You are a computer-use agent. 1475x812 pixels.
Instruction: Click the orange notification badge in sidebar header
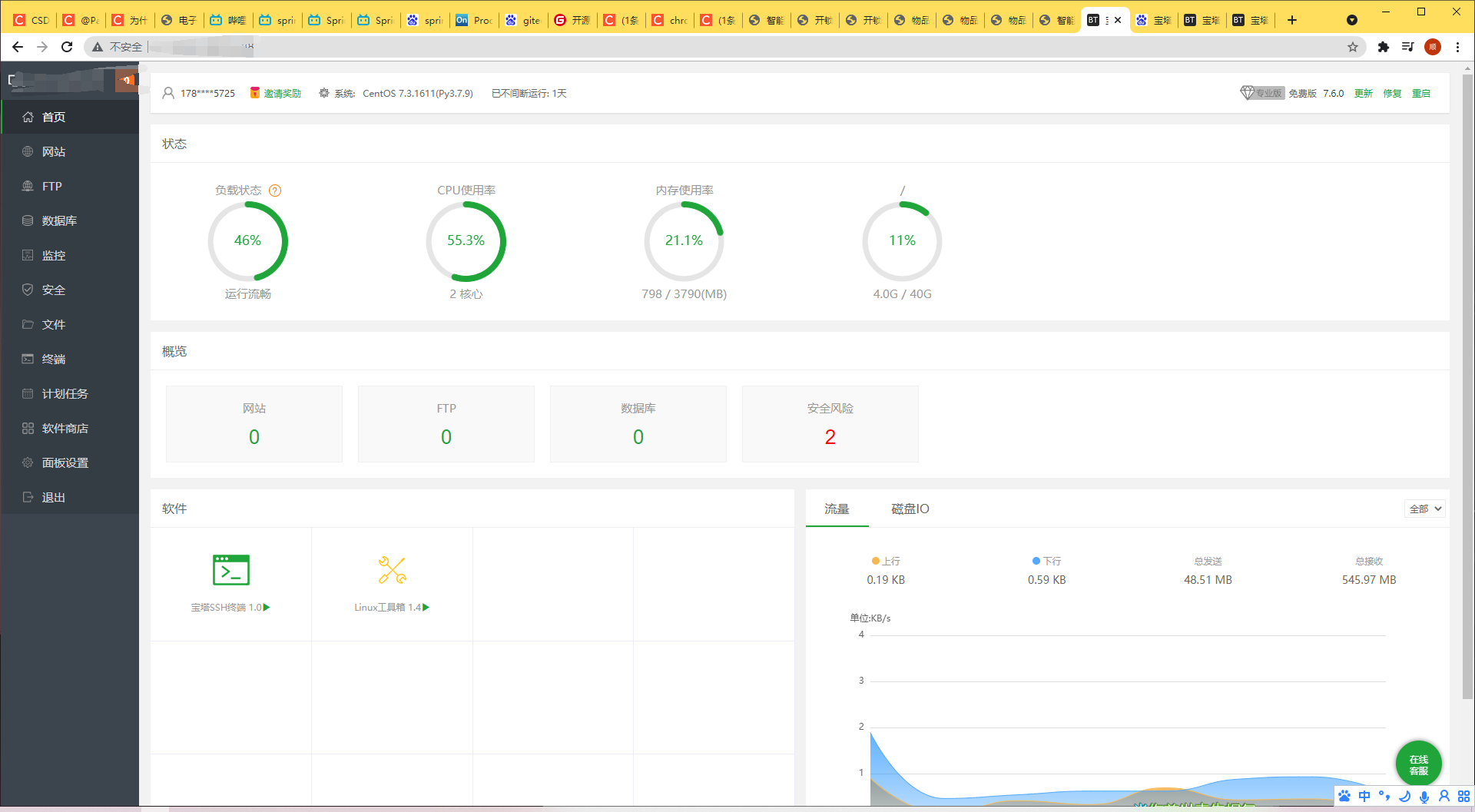click(126, 80)
